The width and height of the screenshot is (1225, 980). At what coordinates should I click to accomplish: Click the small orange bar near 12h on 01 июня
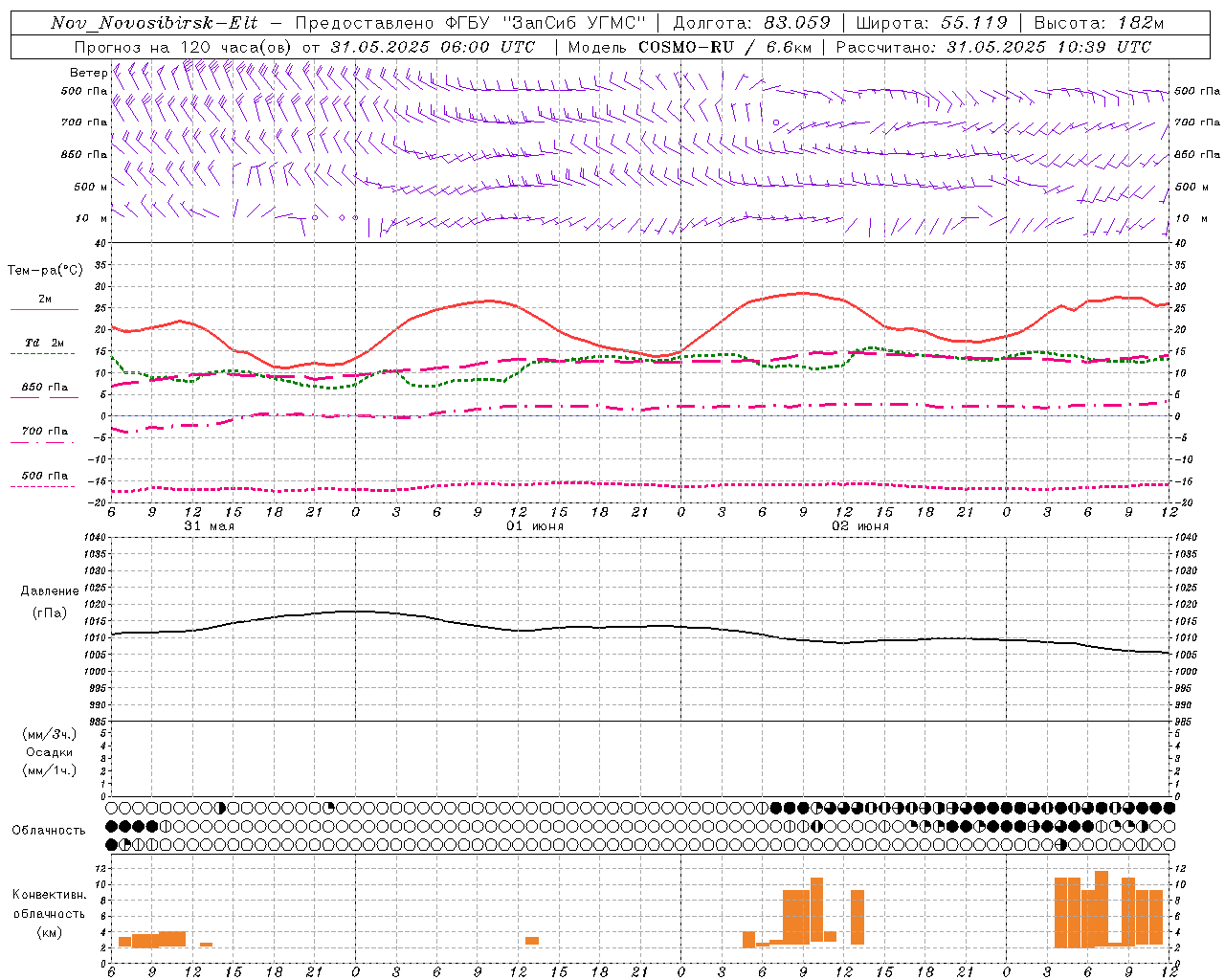pyautogui.click(x=532, y=941)
